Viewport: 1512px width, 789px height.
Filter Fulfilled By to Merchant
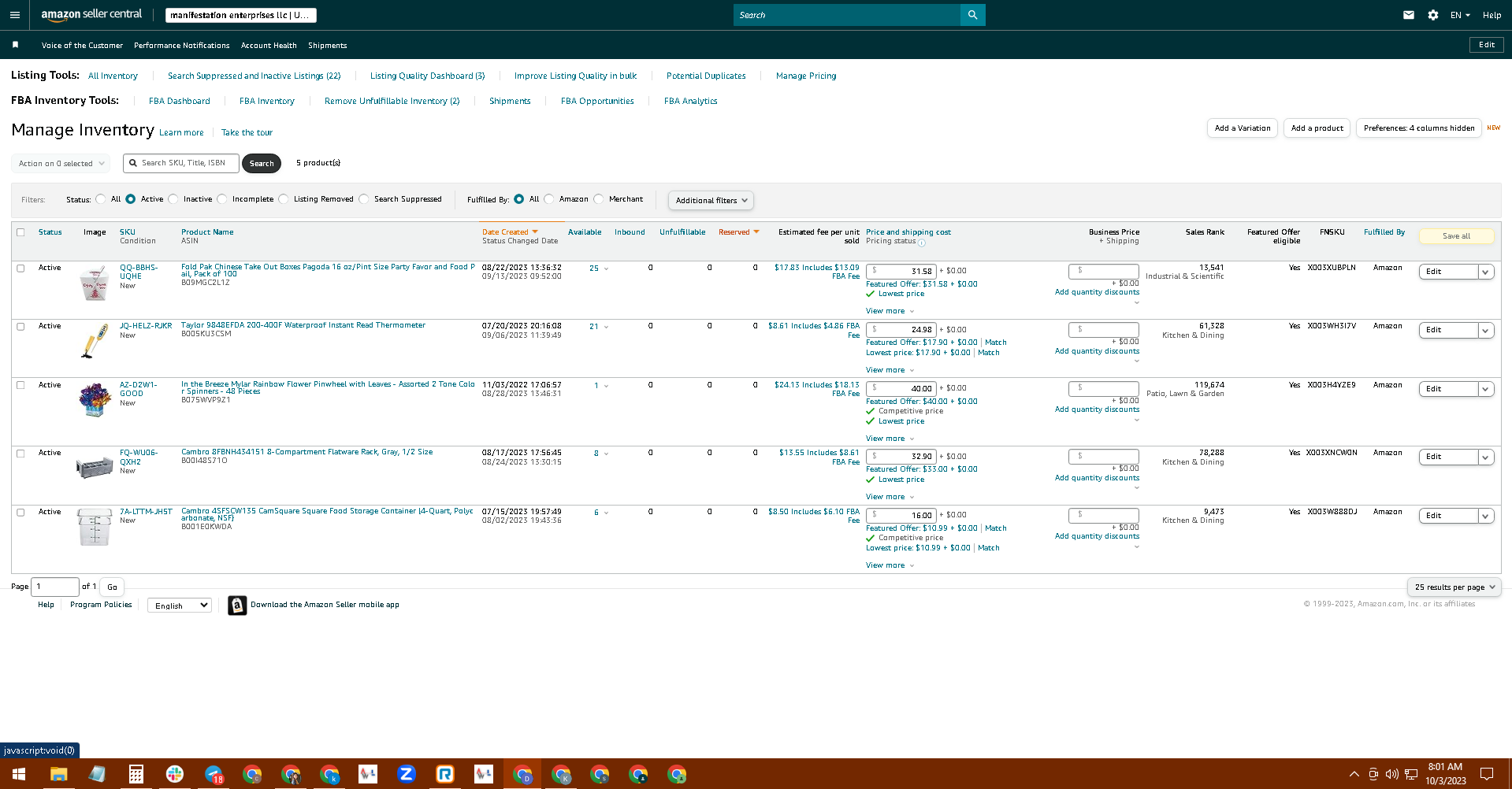click(599, 199)
